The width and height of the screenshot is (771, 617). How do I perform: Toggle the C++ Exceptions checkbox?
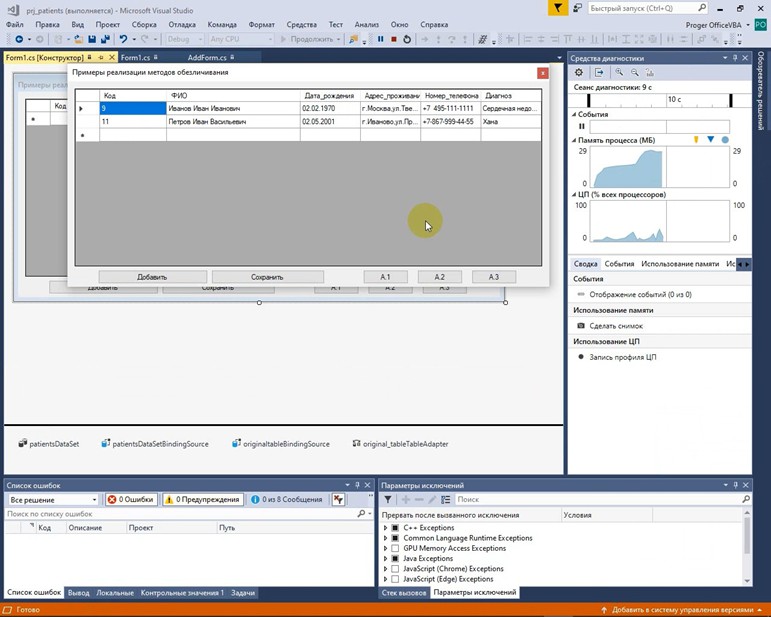pyautogui.click(x=395, y=528)
